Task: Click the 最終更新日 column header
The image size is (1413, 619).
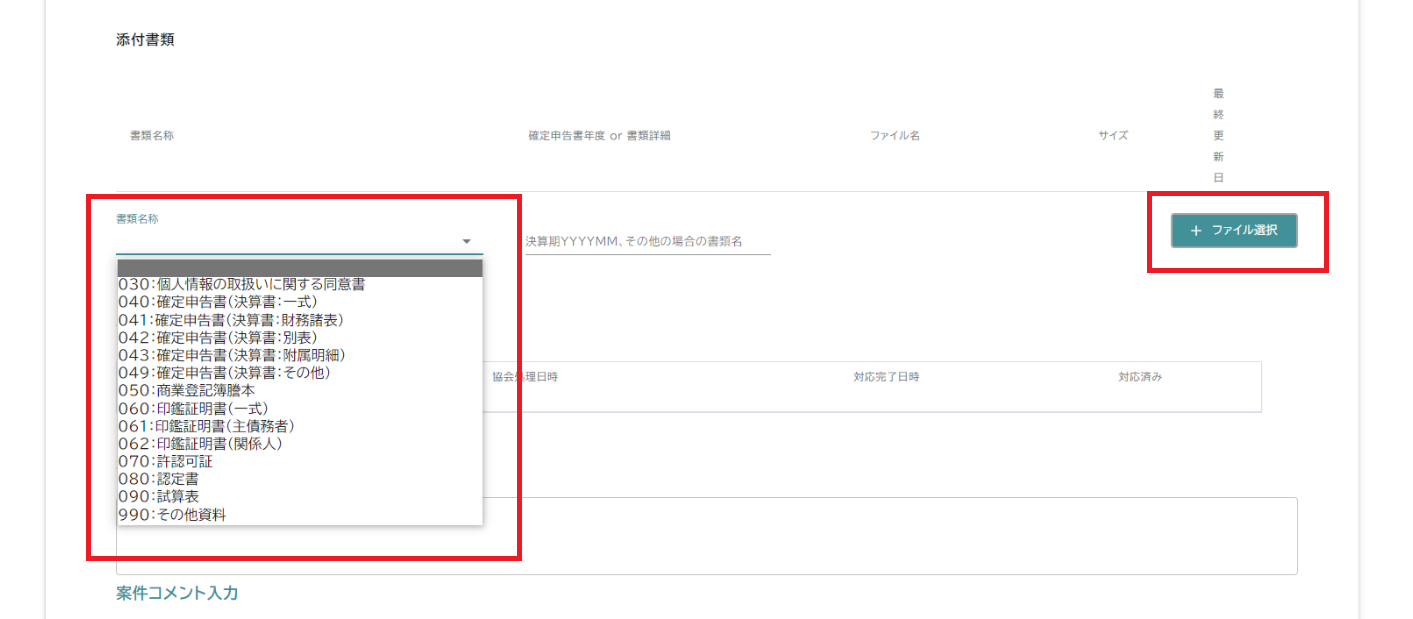Action: (1218, 136)
